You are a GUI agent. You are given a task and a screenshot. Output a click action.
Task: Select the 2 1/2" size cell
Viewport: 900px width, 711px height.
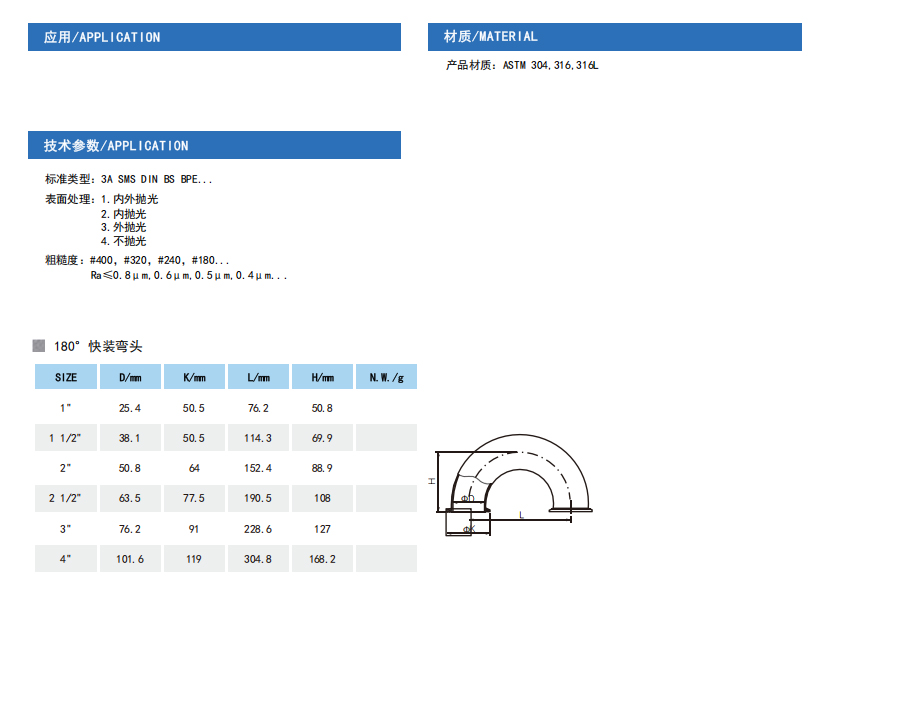[x=65, y=498]
